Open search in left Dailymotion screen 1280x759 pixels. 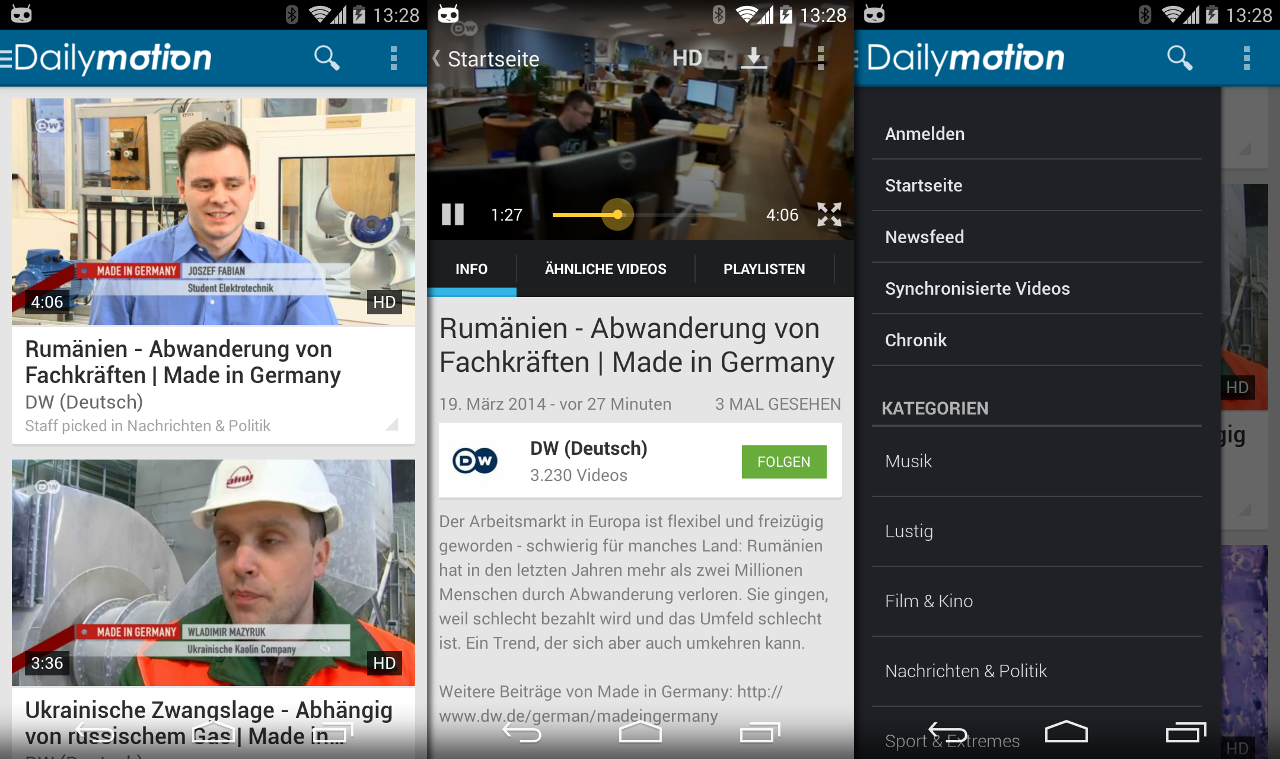point(327,58)
